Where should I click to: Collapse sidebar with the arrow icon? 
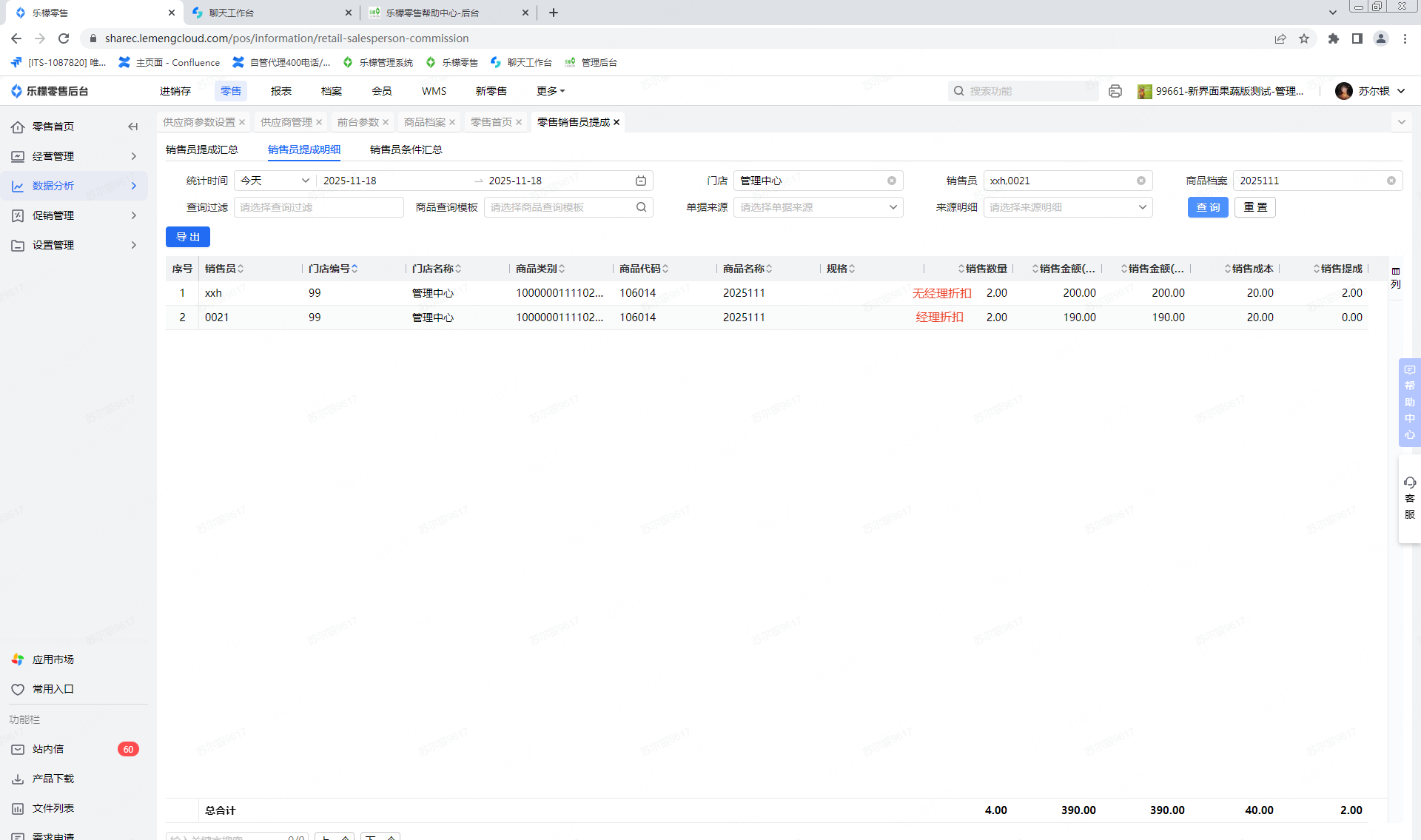tap(133, 127)
